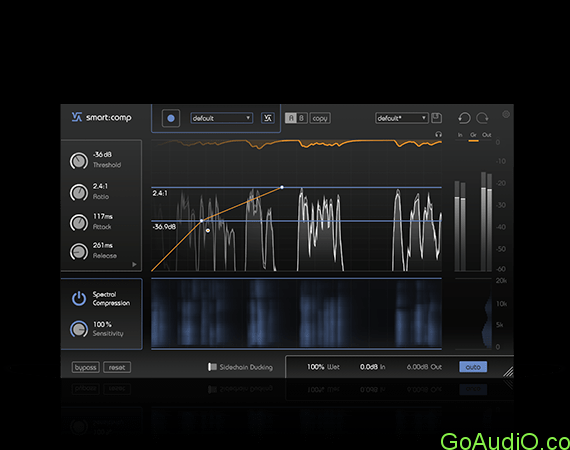Adjust the Attack knob

click(x=79, y=222)
